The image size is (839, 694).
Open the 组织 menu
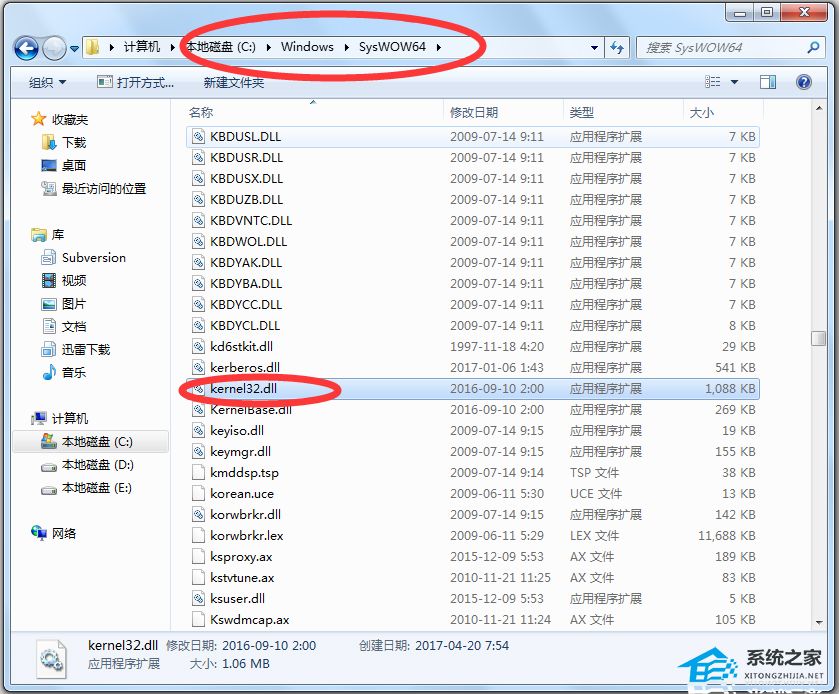click(47, 82)
